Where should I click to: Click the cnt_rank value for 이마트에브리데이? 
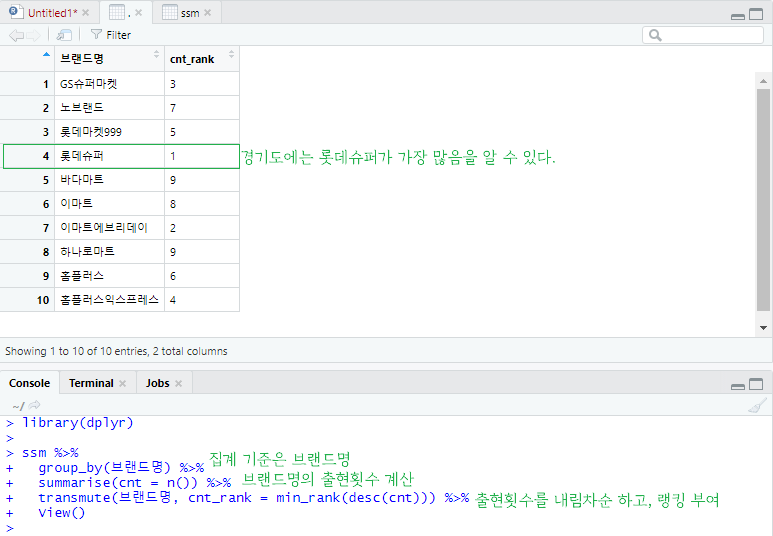pos(202,227)
